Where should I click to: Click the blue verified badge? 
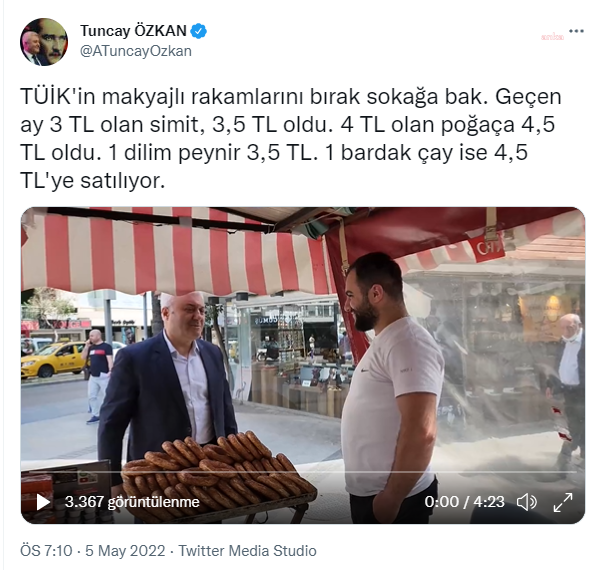click(x=199, y=31)
